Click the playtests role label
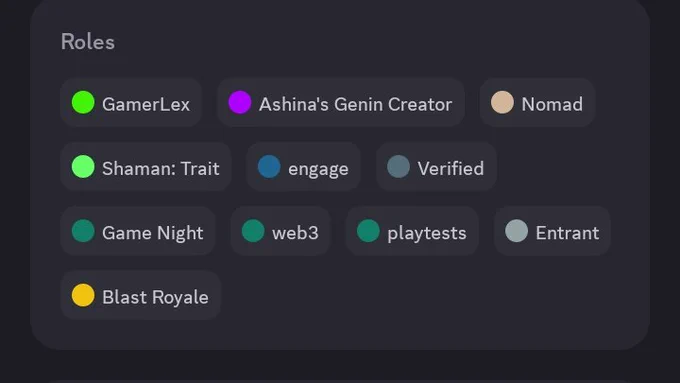The image size is (680, 383). 427,234
